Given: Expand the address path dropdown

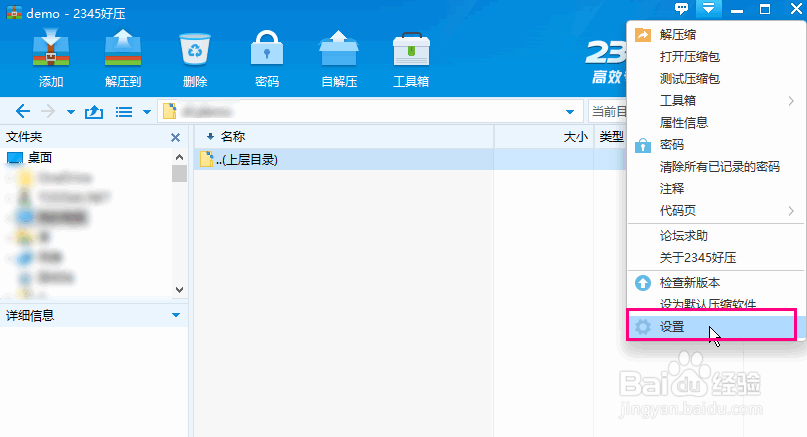Looking at the screenshot, I should [x=570, y=112].
